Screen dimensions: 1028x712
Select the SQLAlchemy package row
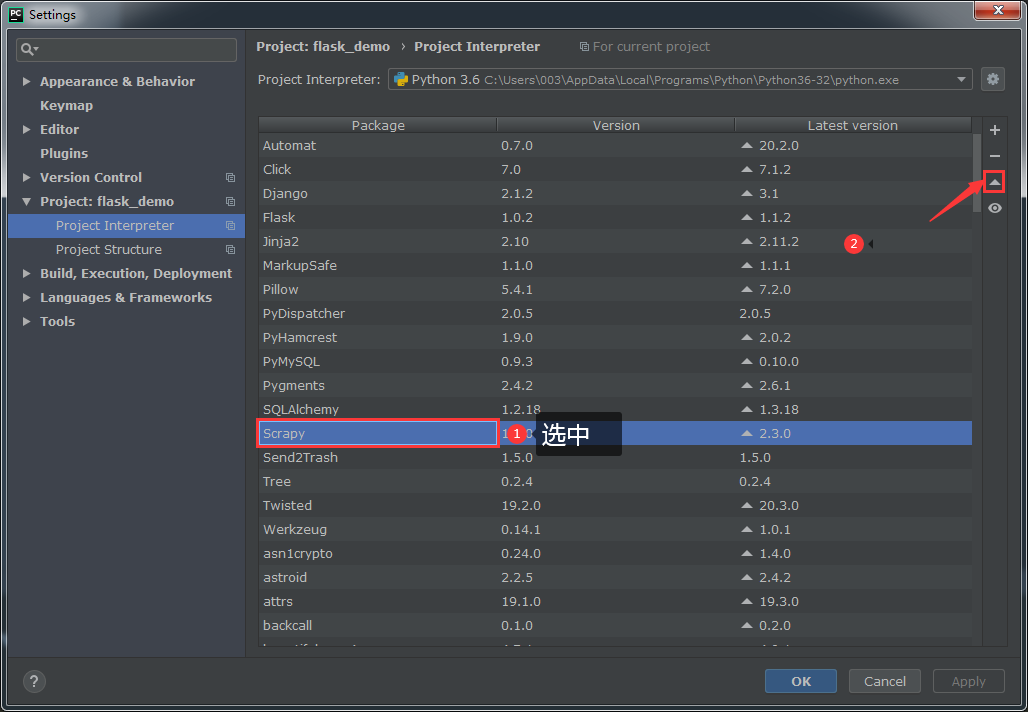coord(616,410)
